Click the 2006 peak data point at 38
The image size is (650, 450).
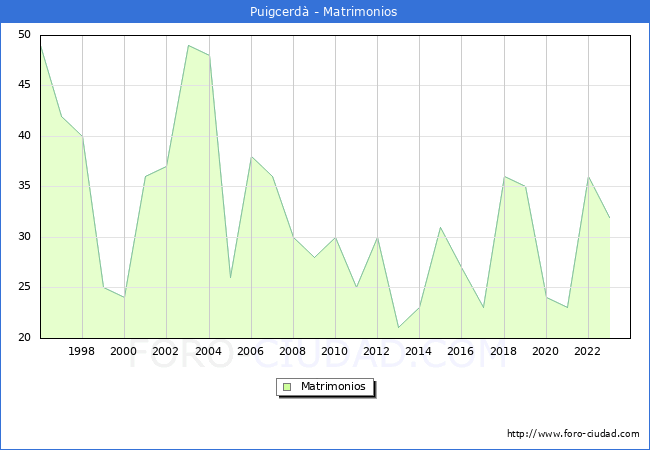point(251,157)
